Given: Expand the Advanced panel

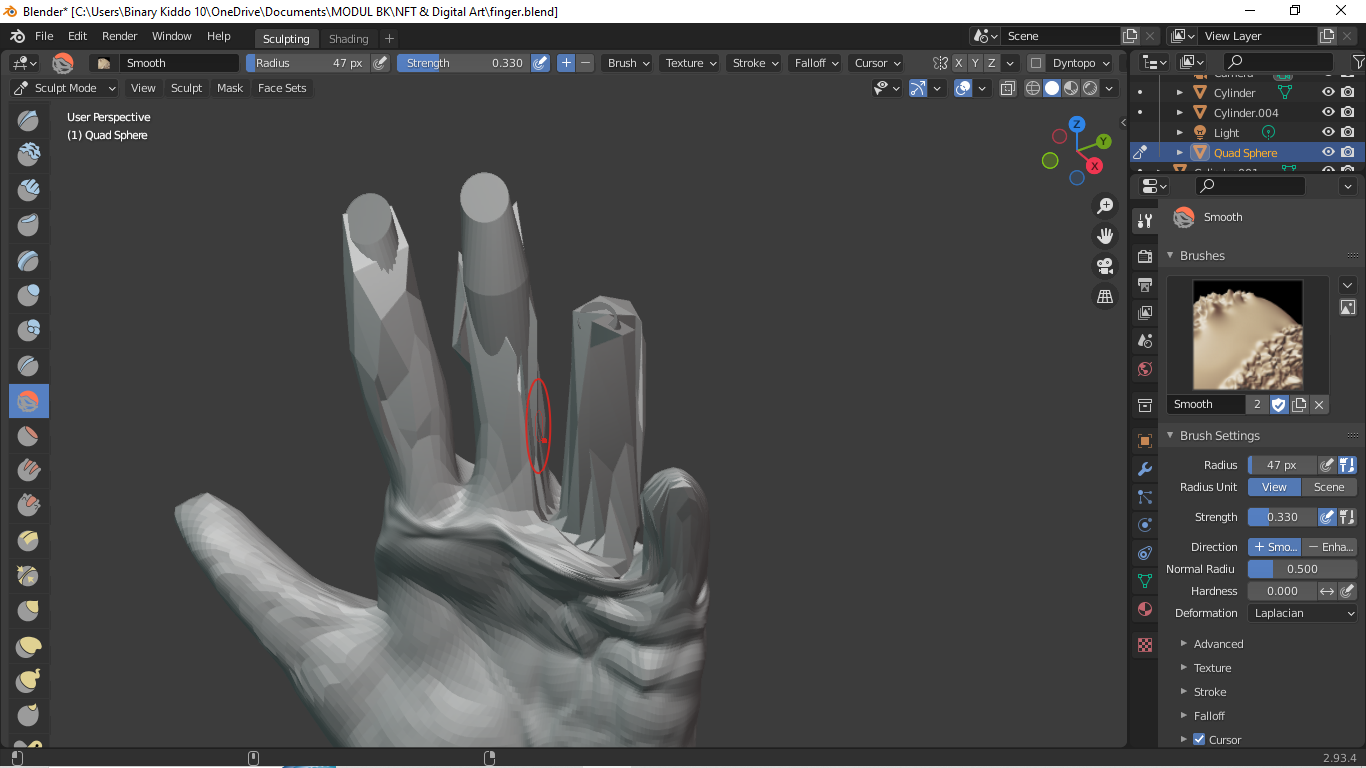Looking at the screenshot, I should click(x=1218, y=644).
